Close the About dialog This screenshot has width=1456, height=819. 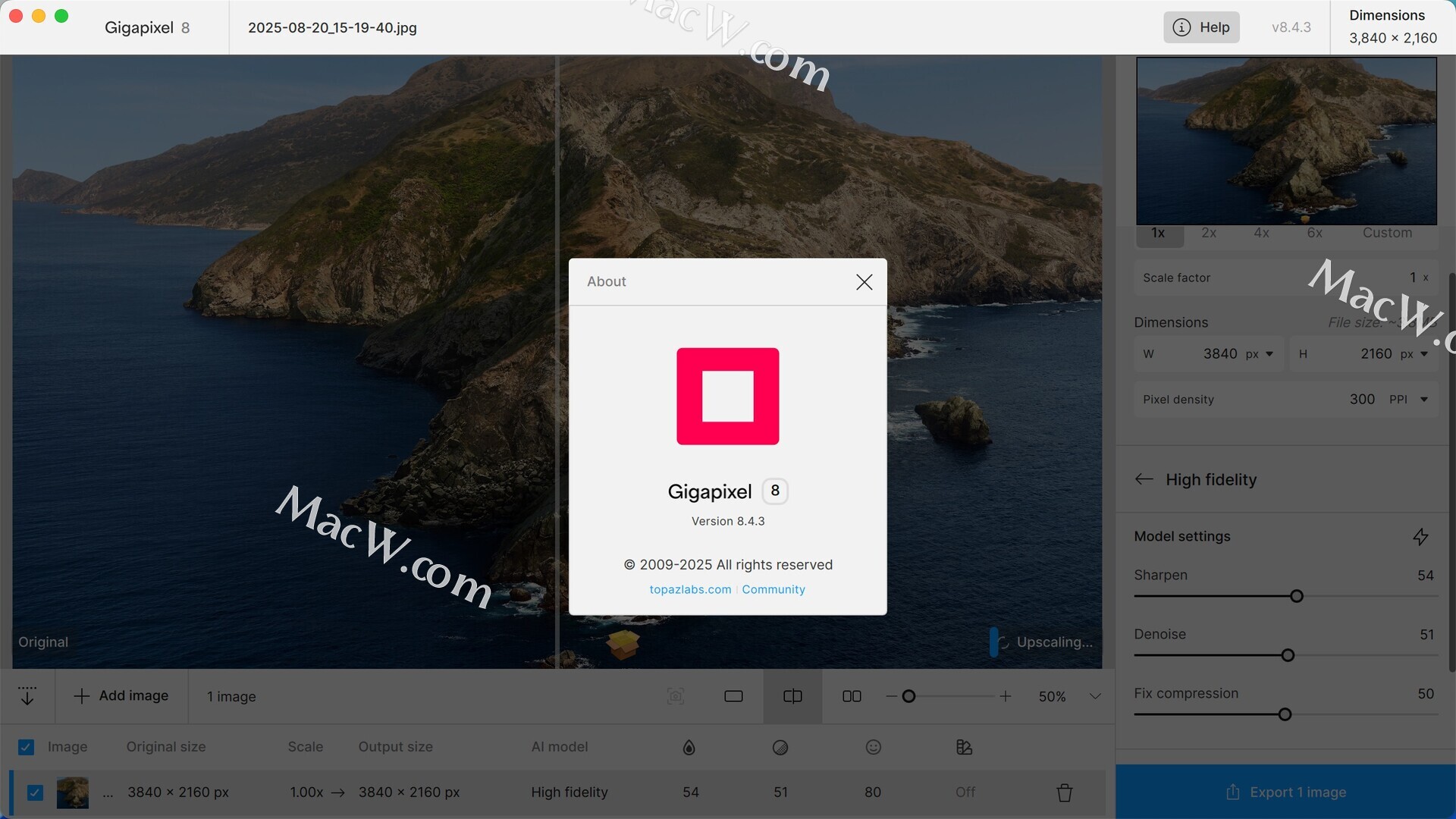[864, 282]
